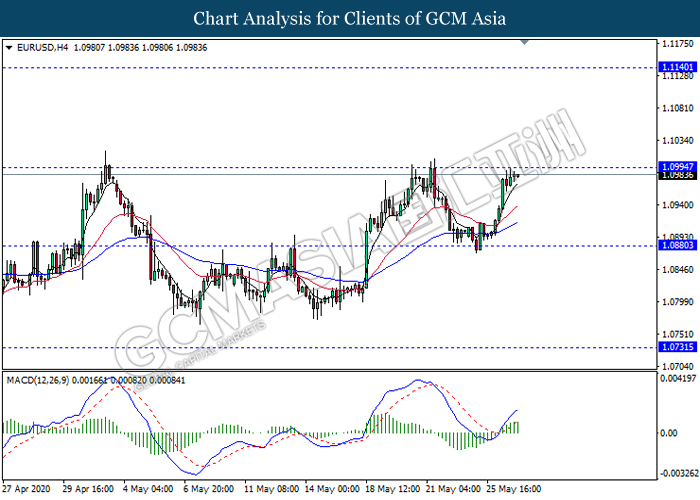
Task: Click the chart title banner for GCM Asia
Action: tap(350, 18)
